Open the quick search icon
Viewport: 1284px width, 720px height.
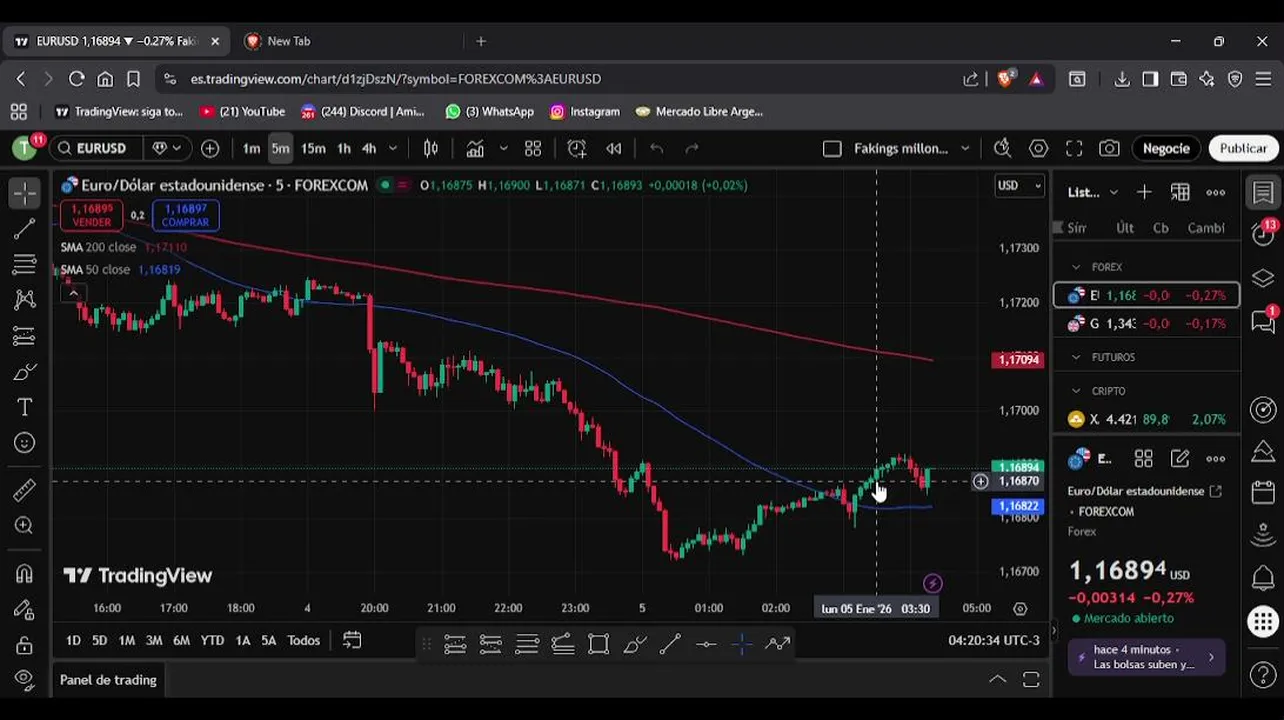[x=1002, y=148]
